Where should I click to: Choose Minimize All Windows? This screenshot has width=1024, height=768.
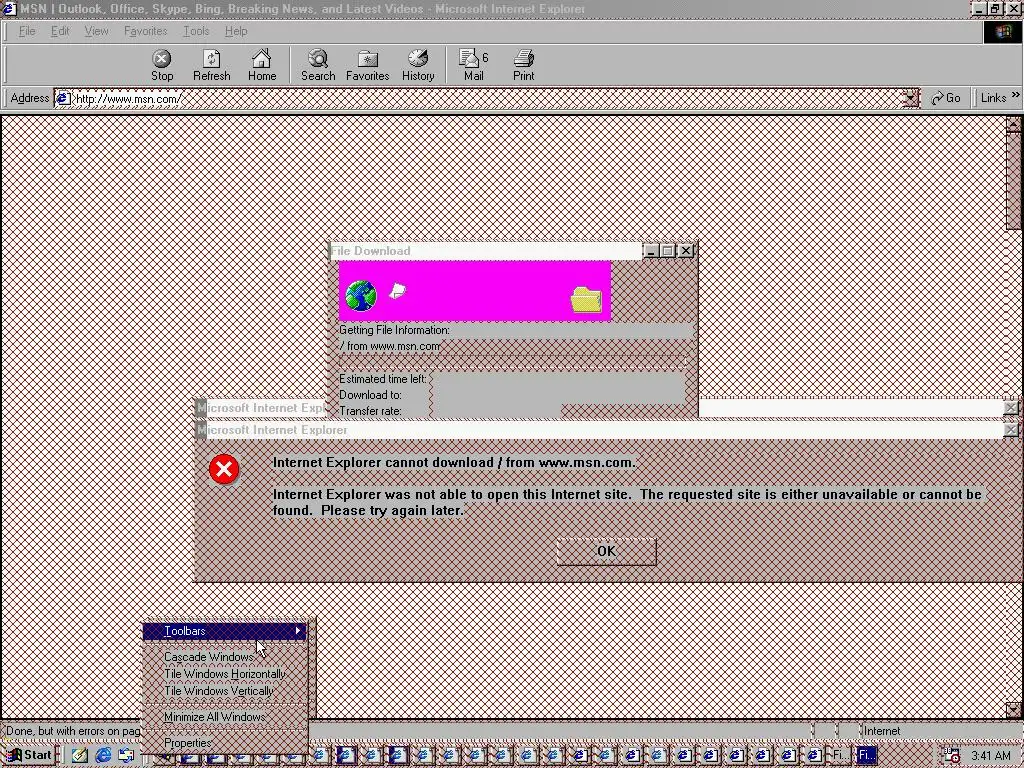225,716
